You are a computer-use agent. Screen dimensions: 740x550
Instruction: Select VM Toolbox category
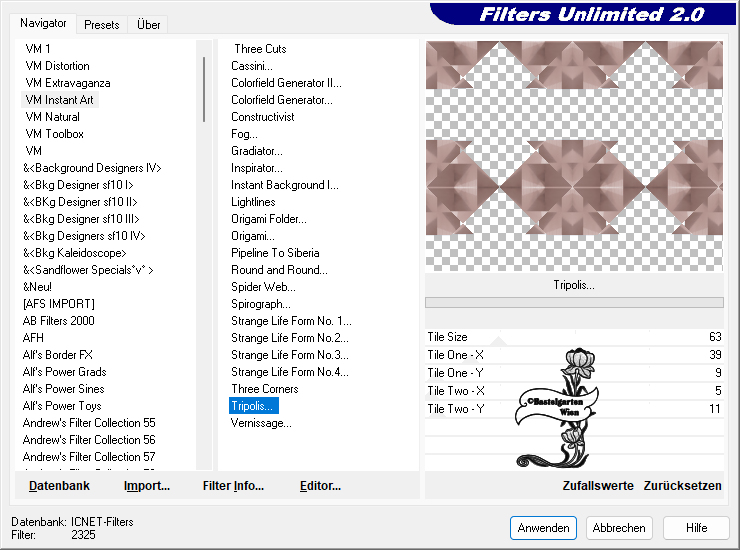pyautogui.click(x=54, y=134)
